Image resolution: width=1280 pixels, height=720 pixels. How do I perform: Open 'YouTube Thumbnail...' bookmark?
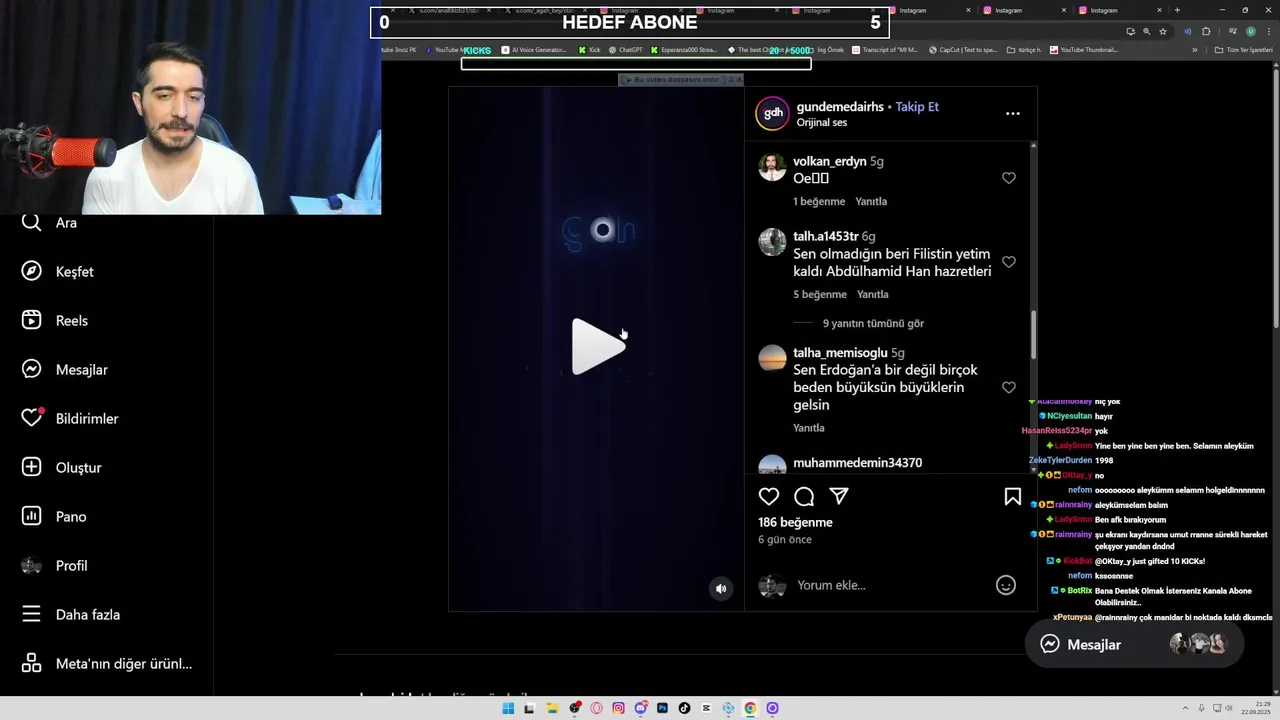click(x=1083, y=50)
